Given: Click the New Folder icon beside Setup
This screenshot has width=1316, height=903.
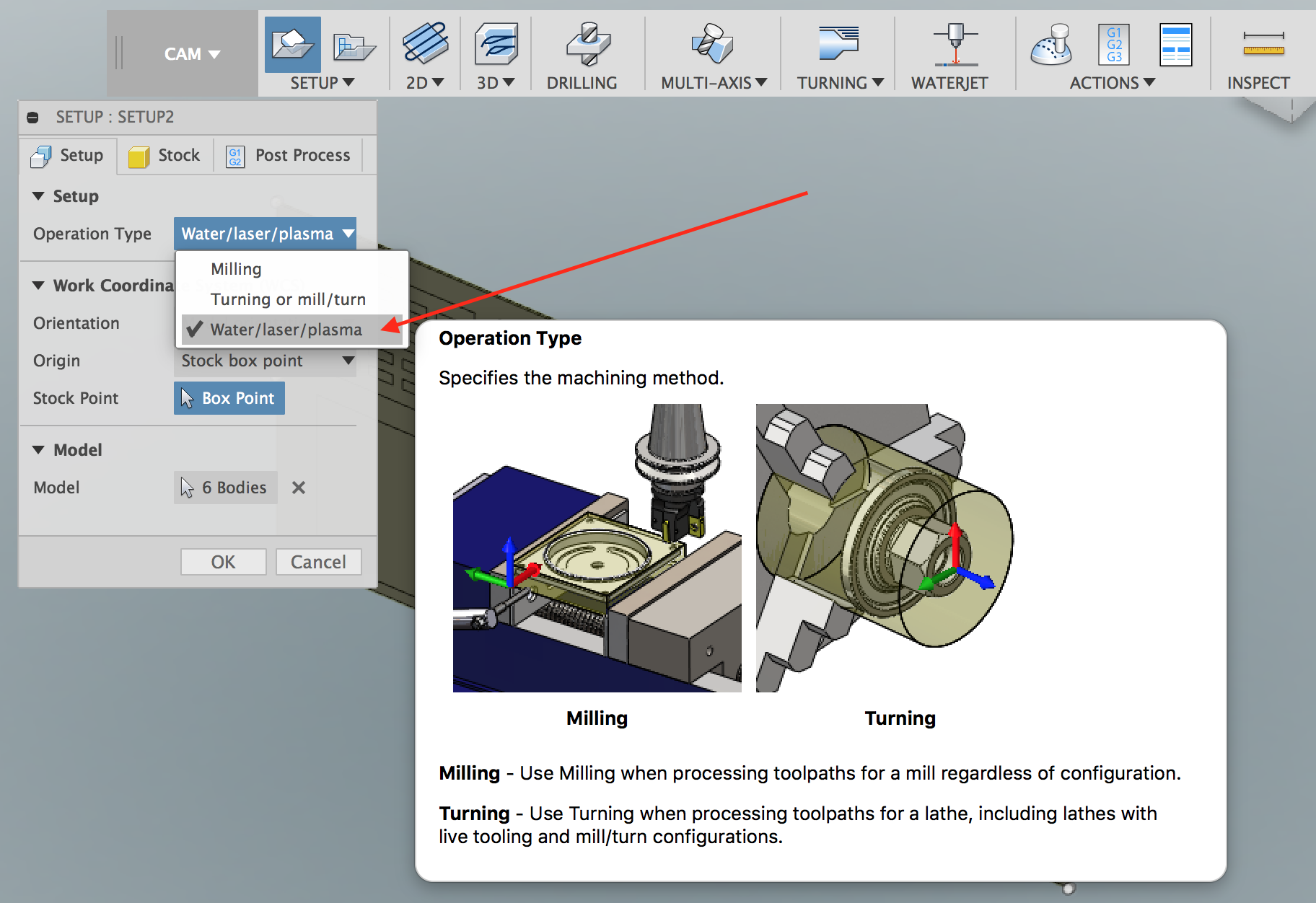Looking at the screenshot, I should coord(354,47).
